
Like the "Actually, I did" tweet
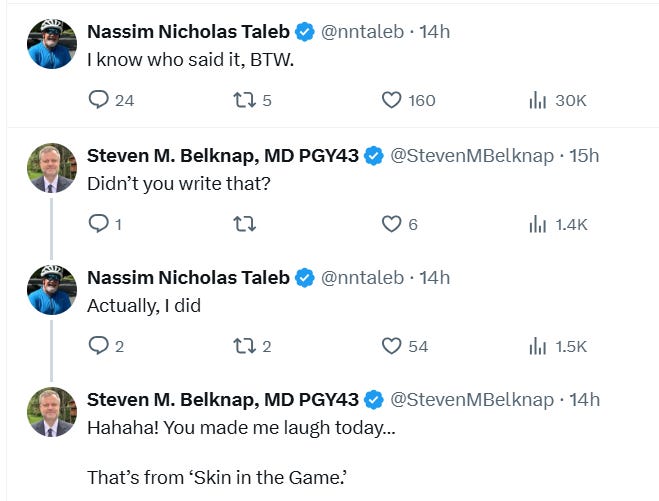[392, 346]
